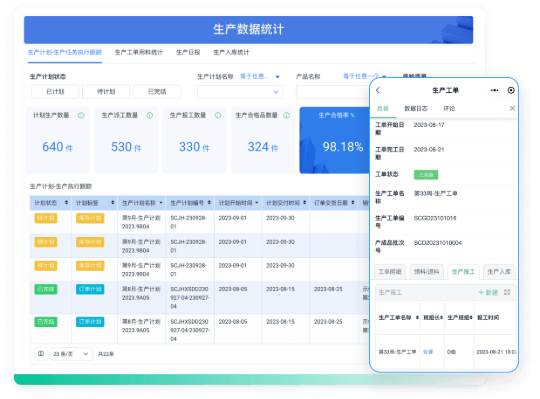Viewport: 540px width, 399px height.
Task: Open the 生产计划名称 column header dropdown arrow
Action: pos(161,203)
